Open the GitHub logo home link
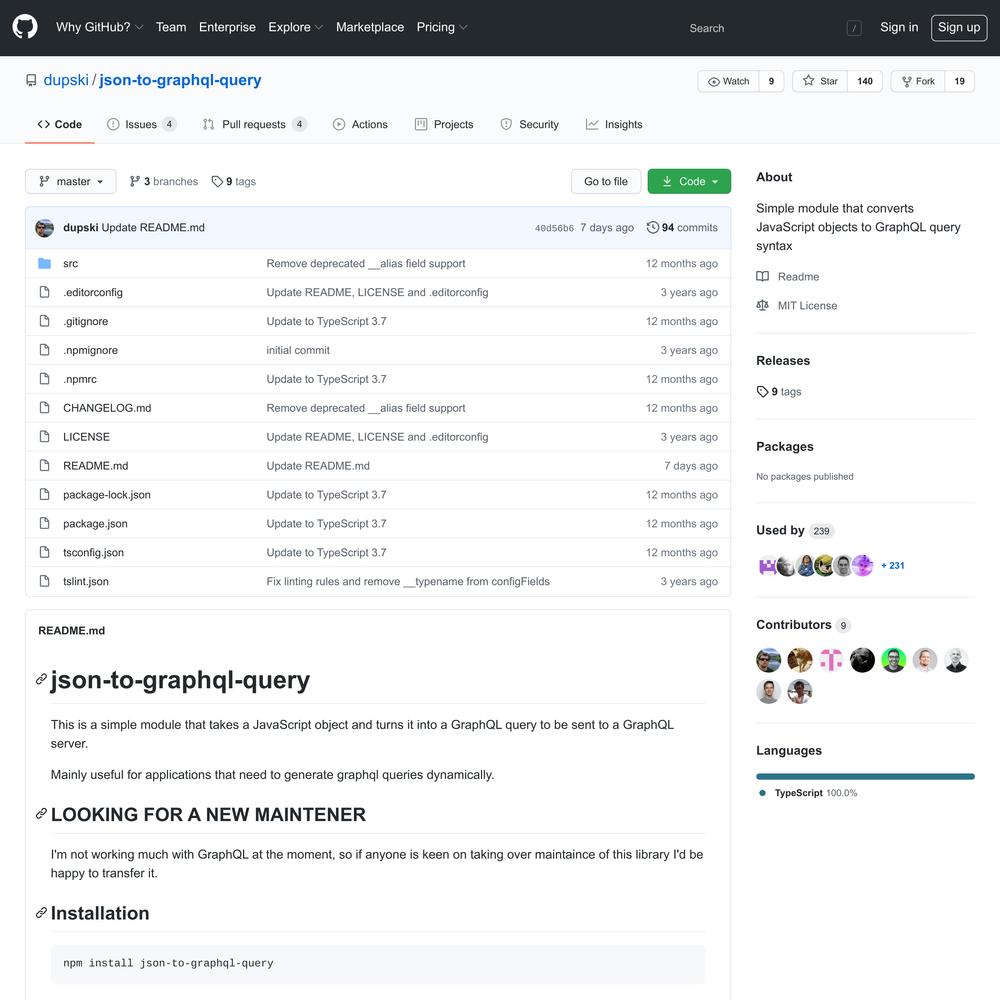The image size is (1000, 1000). point(25,27)
